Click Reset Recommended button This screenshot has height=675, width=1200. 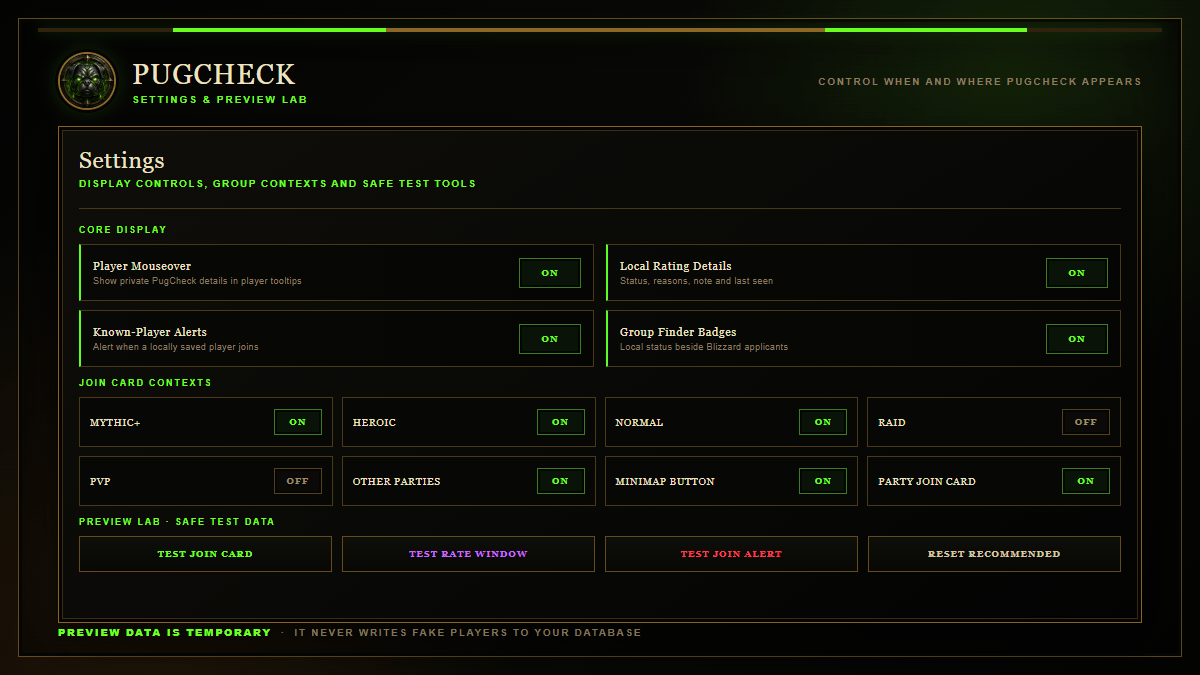tap(994, 554)
